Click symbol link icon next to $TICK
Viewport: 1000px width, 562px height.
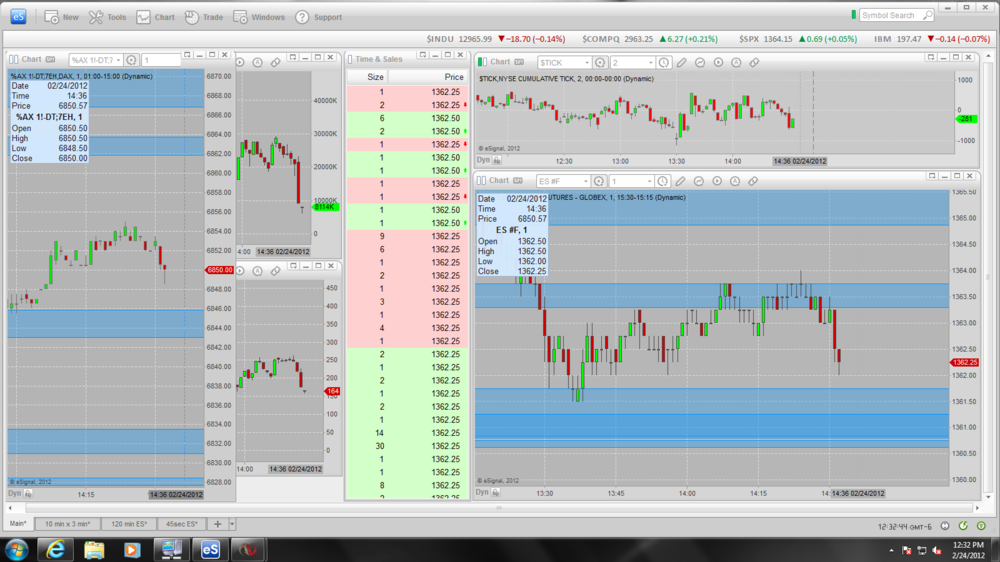(600, 63)
